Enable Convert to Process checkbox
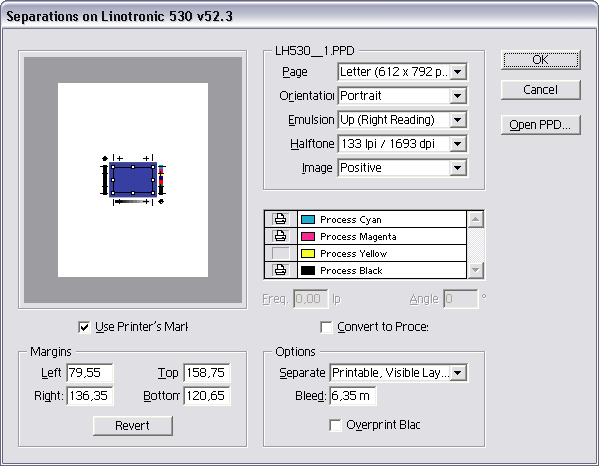The height and width of the screenshot is (466, 599). tap(326, 327)
